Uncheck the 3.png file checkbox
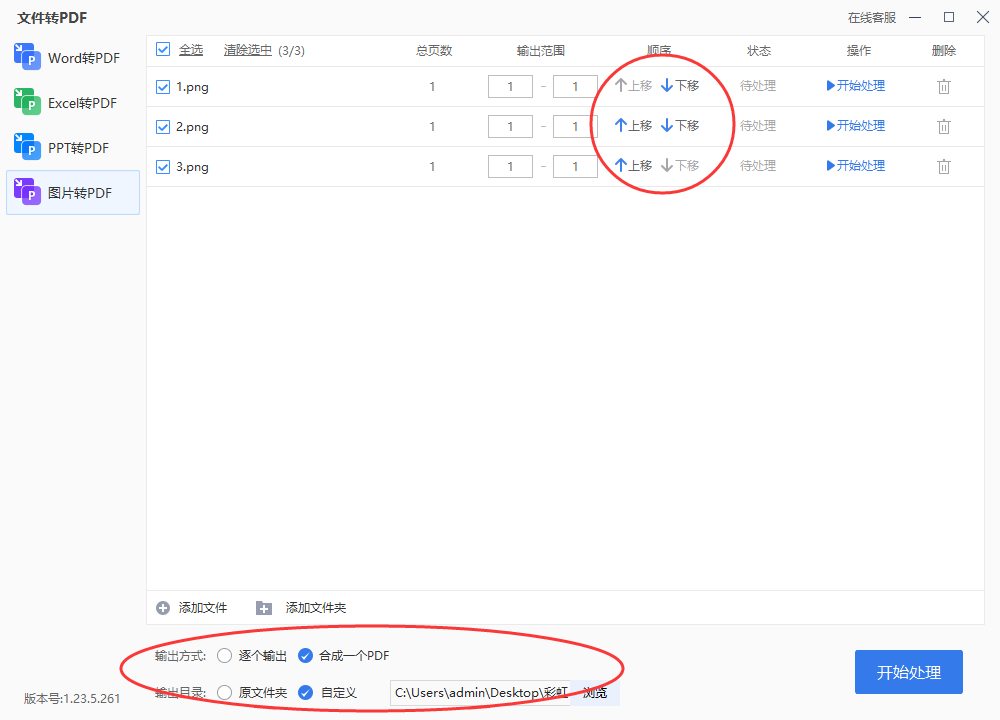The image size is (1000, 720). tap(163, 167)
